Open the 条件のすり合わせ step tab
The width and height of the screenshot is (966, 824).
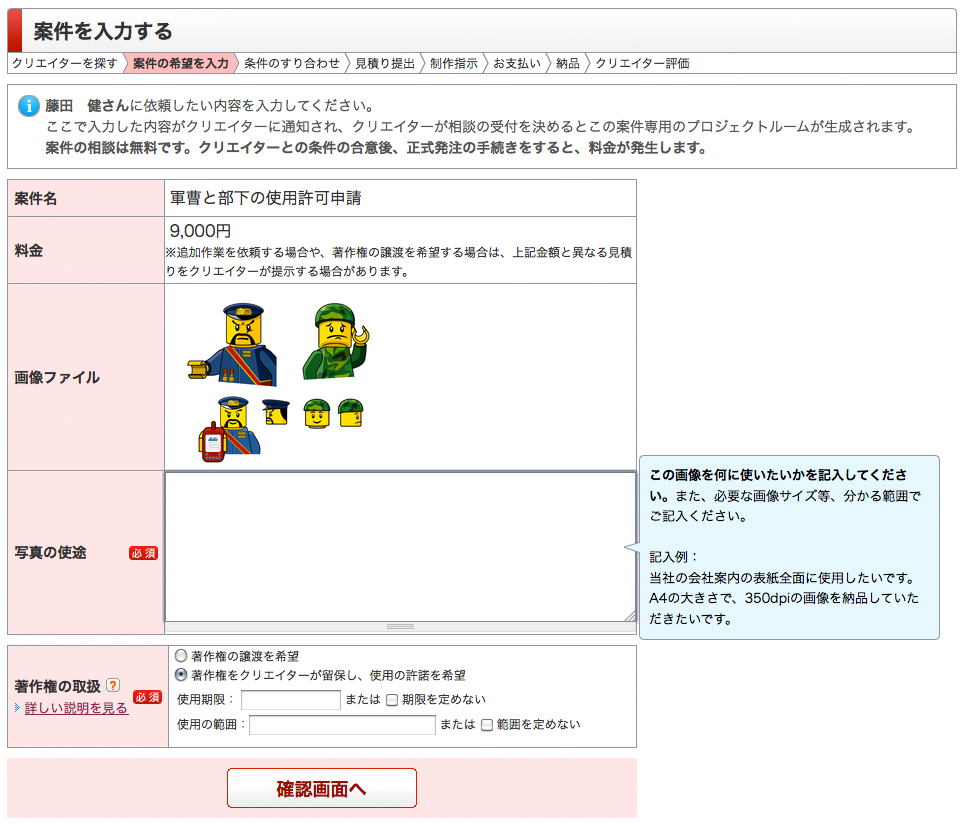(291, 63)
